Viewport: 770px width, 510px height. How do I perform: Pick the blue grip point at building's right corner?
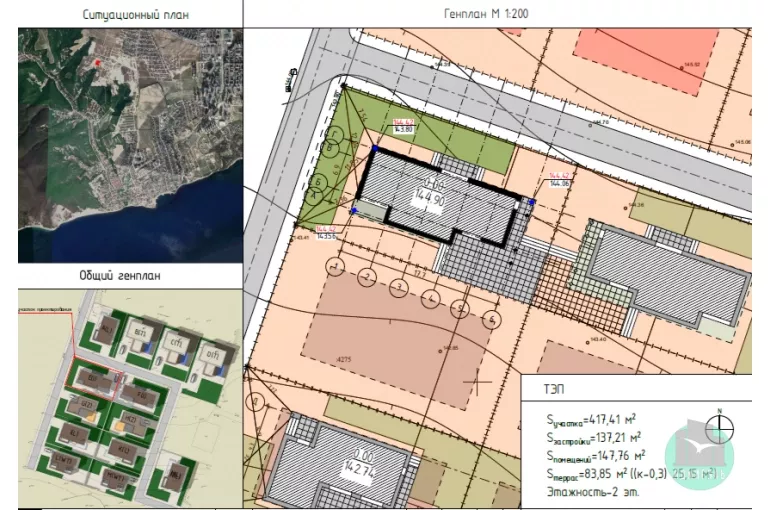coord(532,201)
